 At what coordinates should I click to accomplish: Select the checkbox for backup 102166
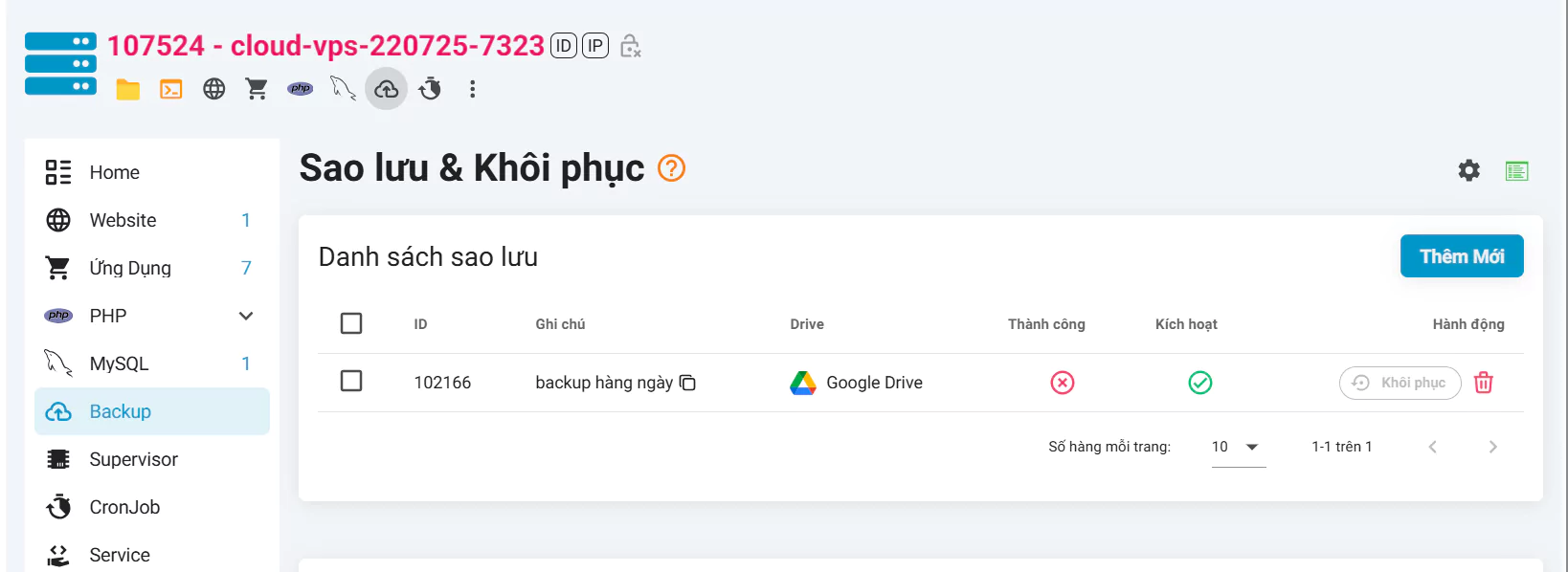tap(351, 382)
